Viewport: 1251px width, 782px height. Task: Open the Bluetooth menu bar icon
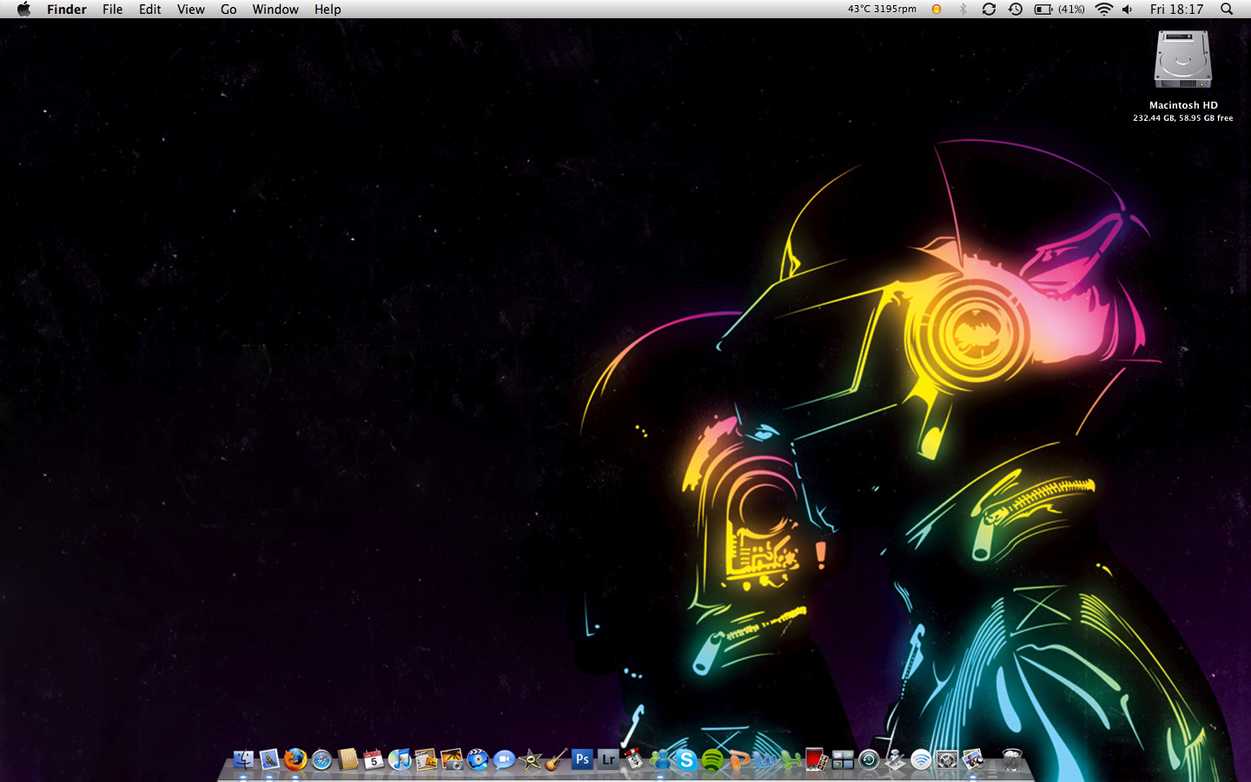pyautogui.click(x=963, y=9)
